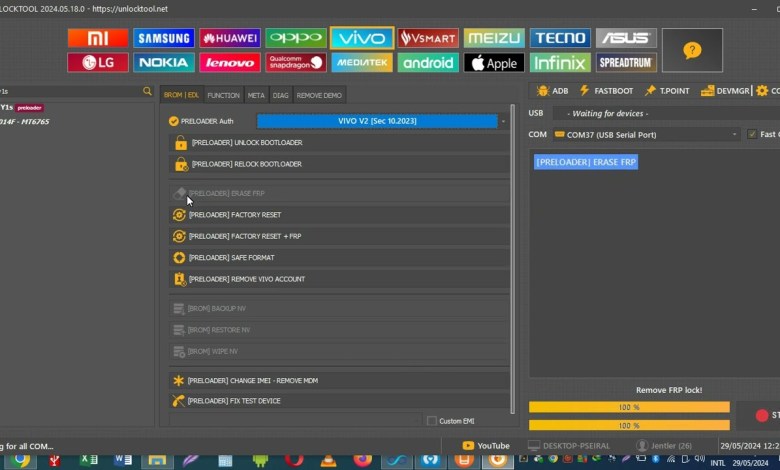Click PRELOADER REMOVE VIVO ACCOUNT button

click(340, 279)
